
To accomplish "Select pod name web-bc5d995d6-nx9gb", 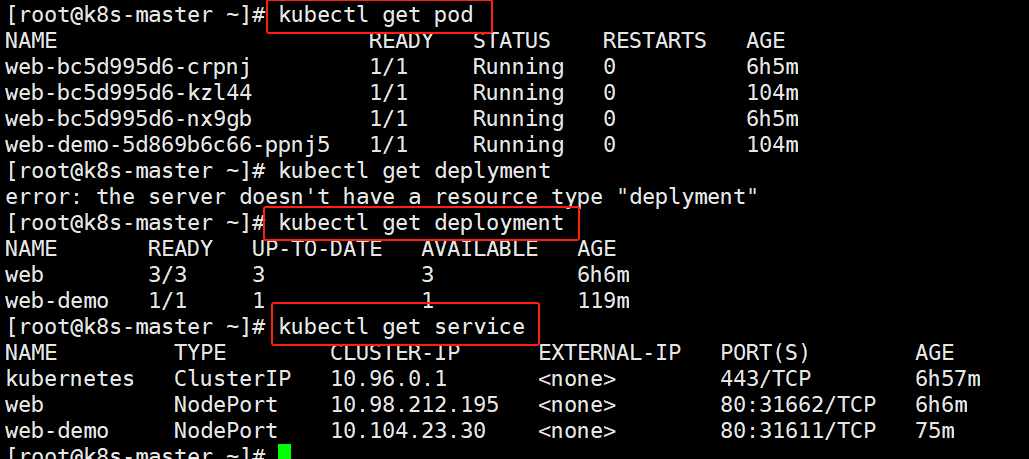I will (128, 119).
